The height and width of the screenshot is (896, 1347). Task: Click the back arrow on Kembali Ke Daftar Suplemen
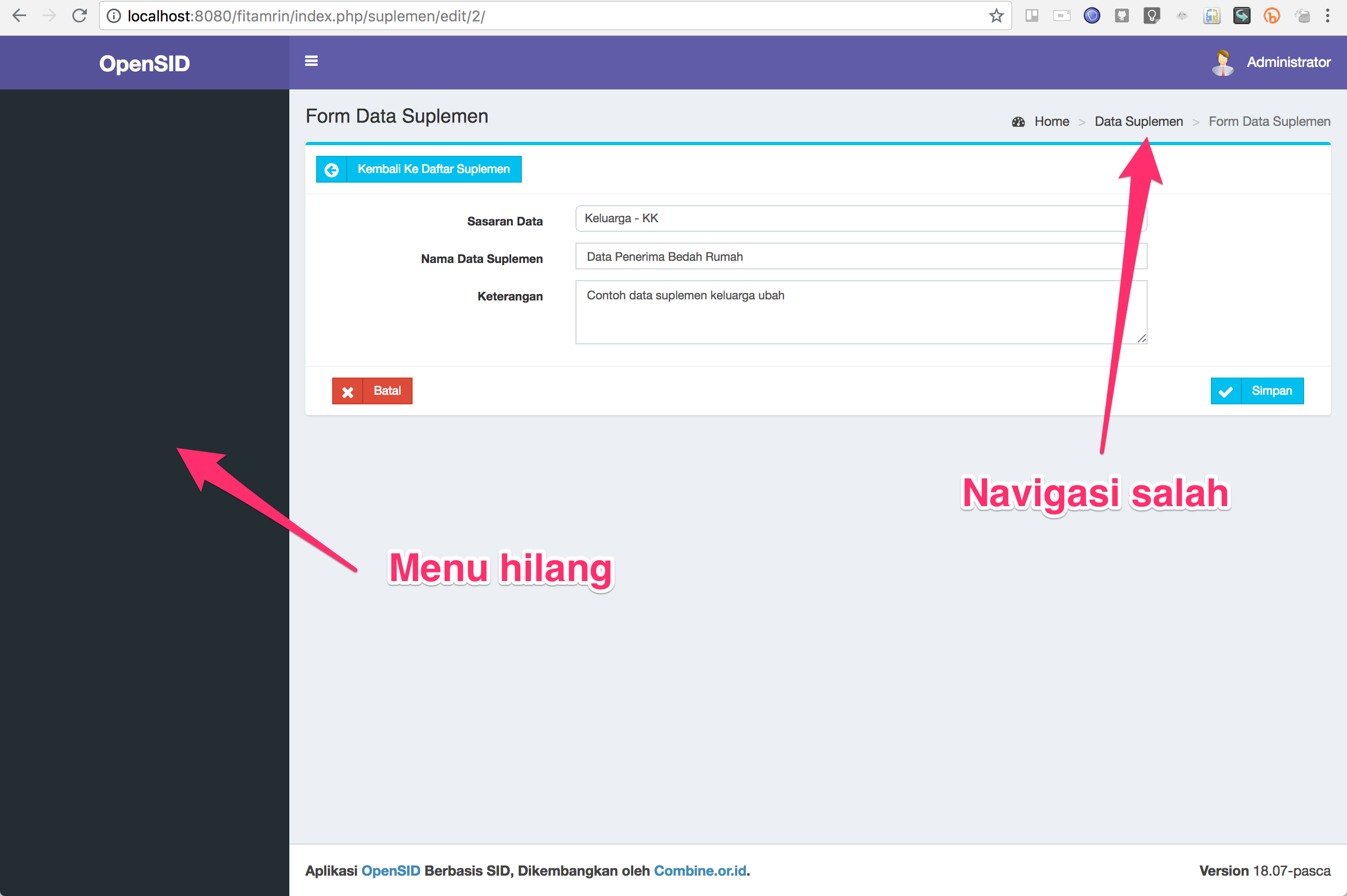tap(332, 169)
